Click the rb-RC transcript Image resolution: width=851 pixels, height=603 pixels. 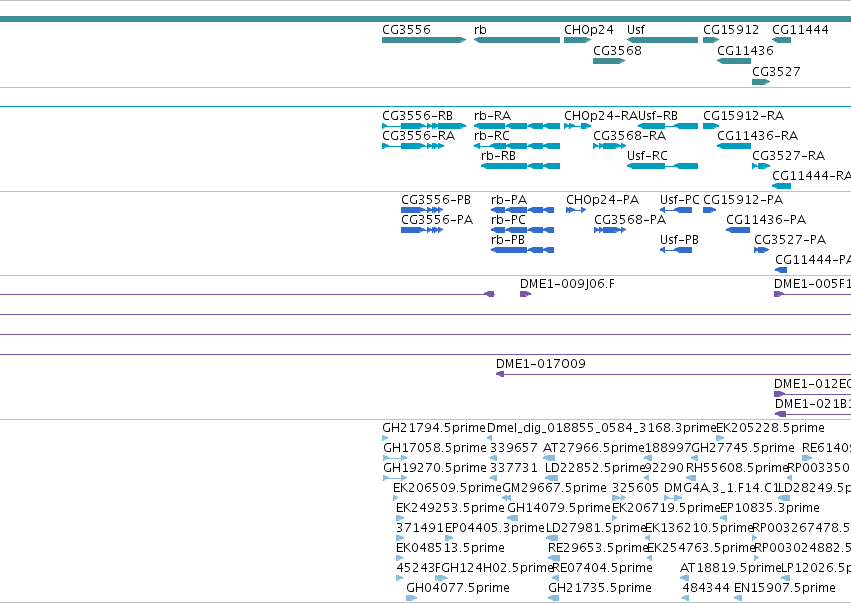click(517, 146)
